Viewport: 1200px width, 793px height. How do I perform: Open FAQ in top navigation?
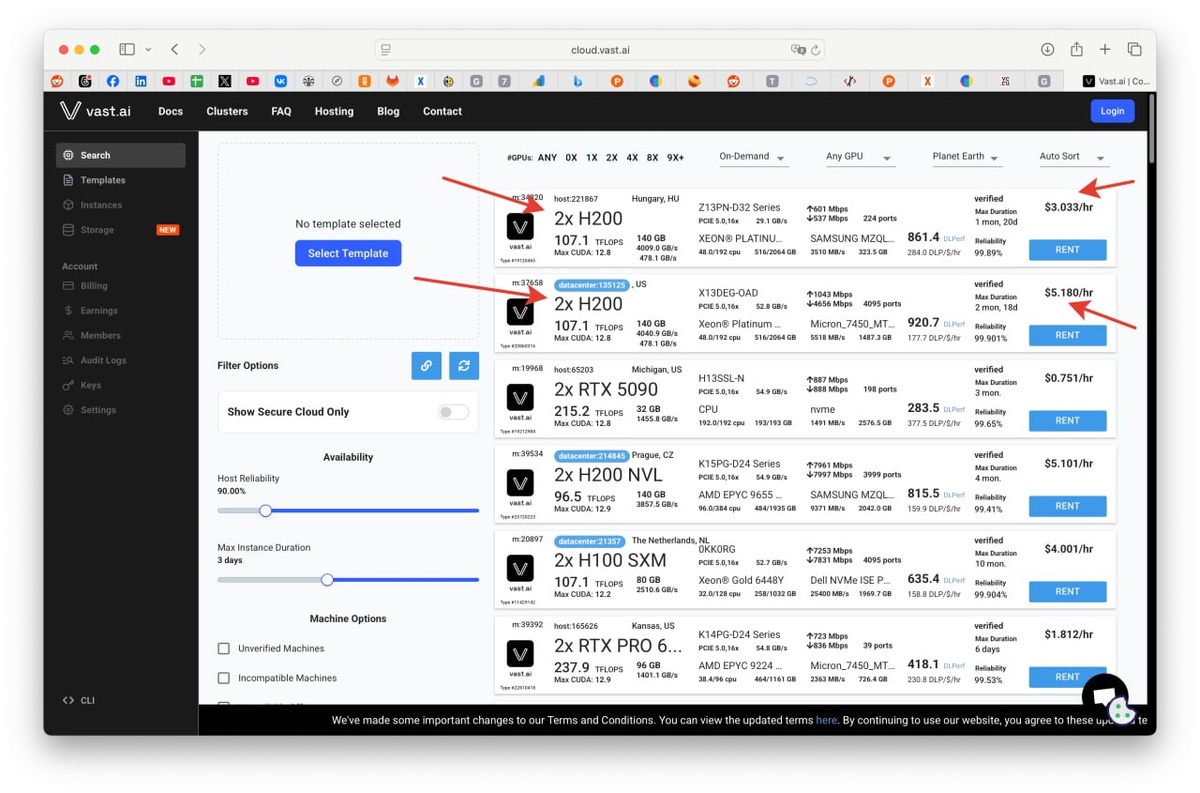click(x=281, y=111)
